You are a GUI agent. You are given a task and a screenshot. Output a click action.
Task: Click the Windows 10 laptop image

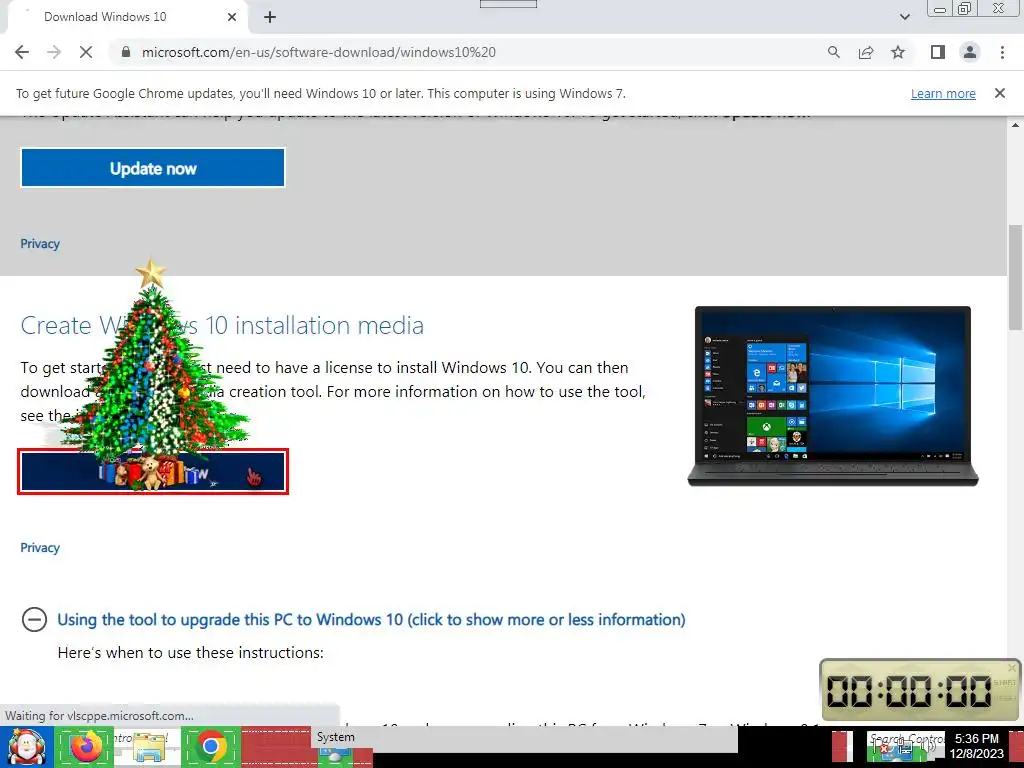[833, 396]
